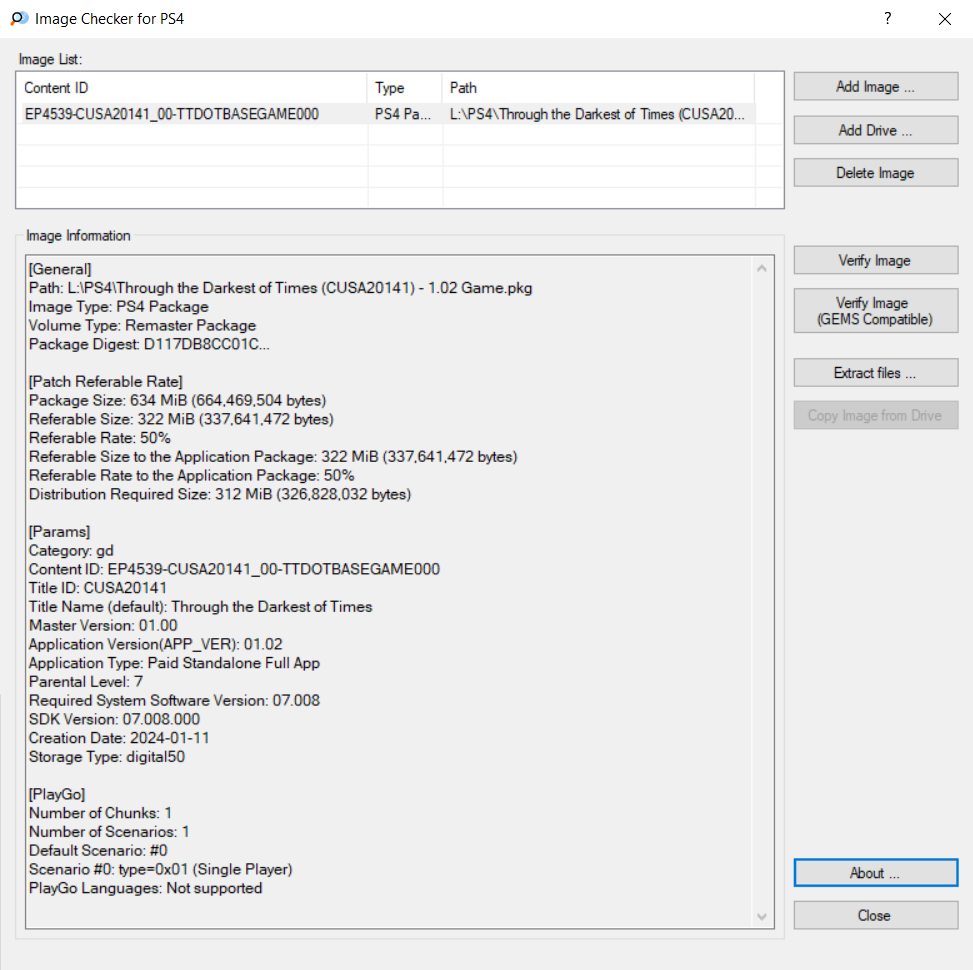The height and width of the screenshot is (970, 973).
Task: Click the Path column header
Action: pos(599,88)
